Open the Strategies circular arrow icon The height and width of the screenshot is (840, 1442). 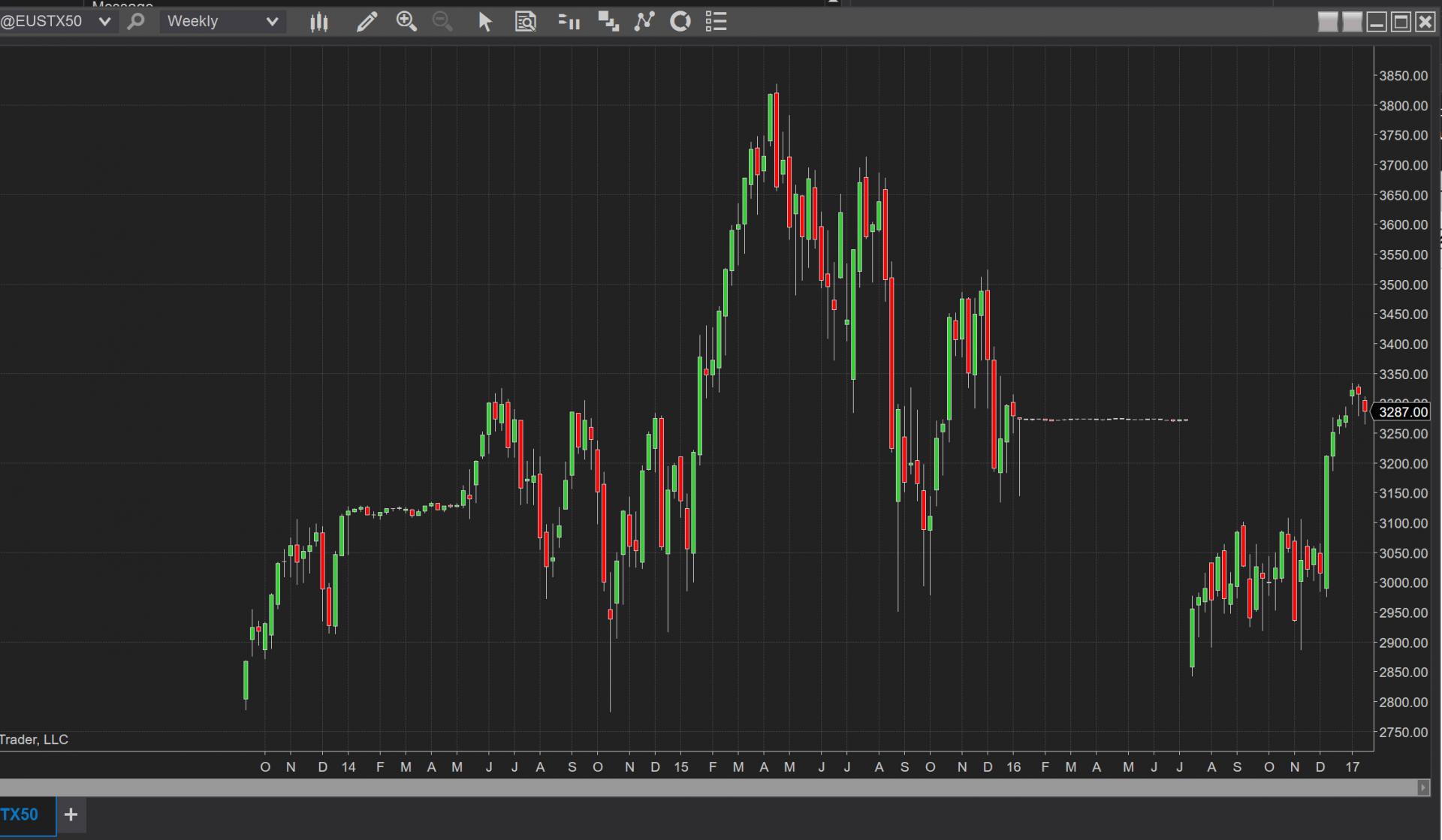coord(680,22)
